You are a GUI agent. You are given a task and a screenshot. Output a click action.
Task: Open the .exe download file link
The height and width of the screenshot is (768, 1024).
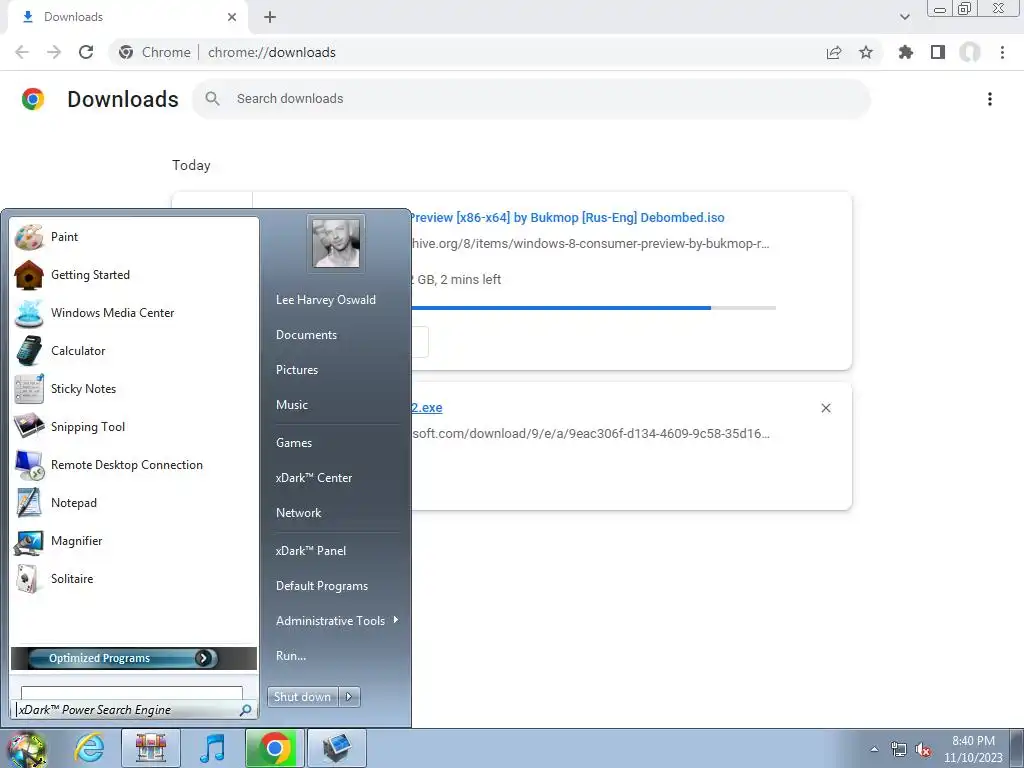pos(427,408)
